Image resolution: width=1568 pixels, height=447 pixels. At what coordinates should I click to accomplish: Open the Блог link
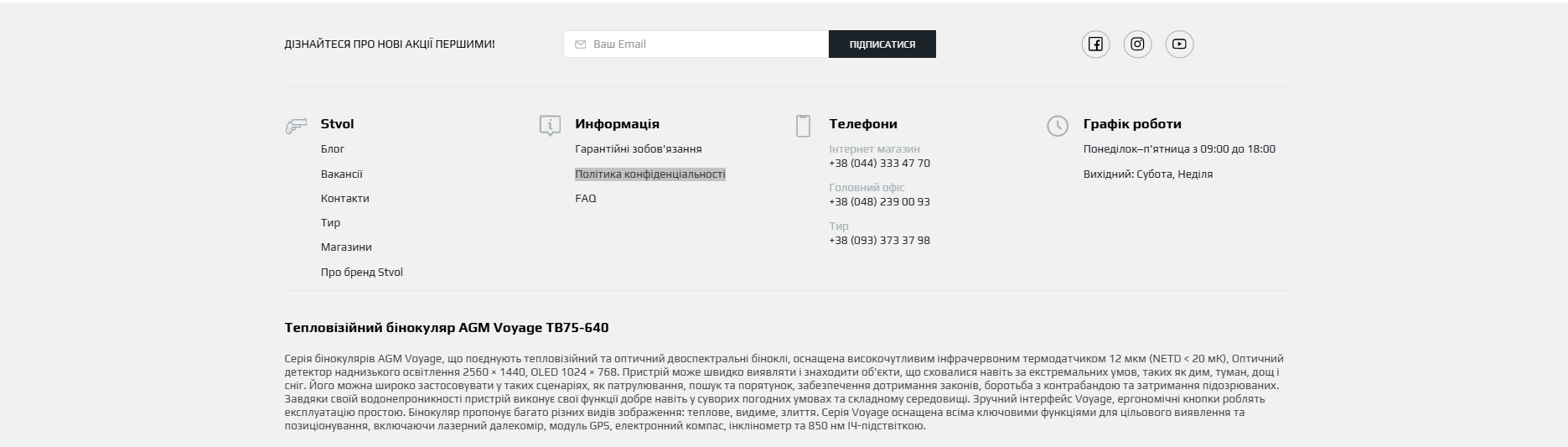tap(333, 149)
